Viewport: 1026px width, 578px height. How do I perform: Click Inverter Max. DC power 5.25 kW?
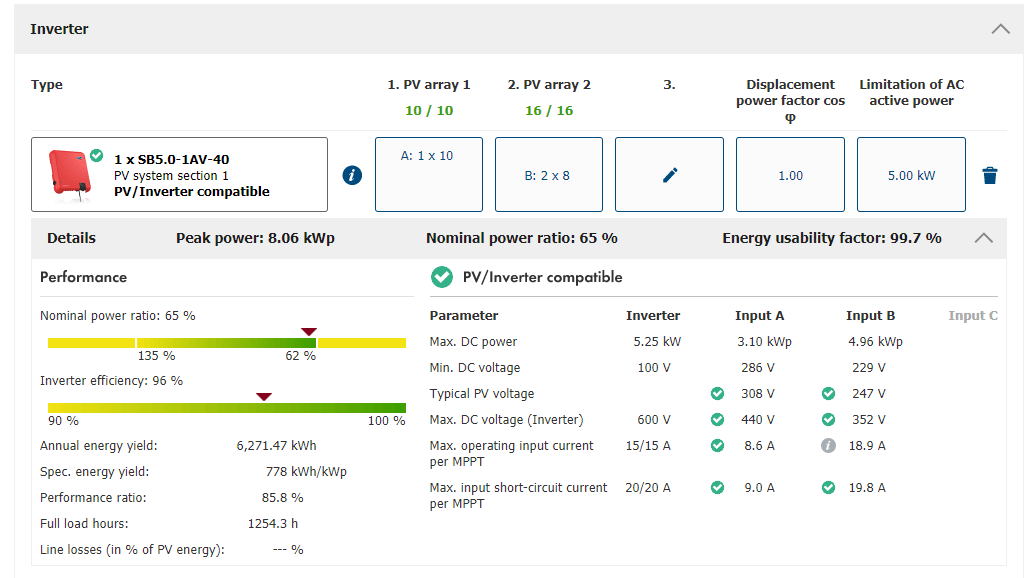(x=657, y=342)
